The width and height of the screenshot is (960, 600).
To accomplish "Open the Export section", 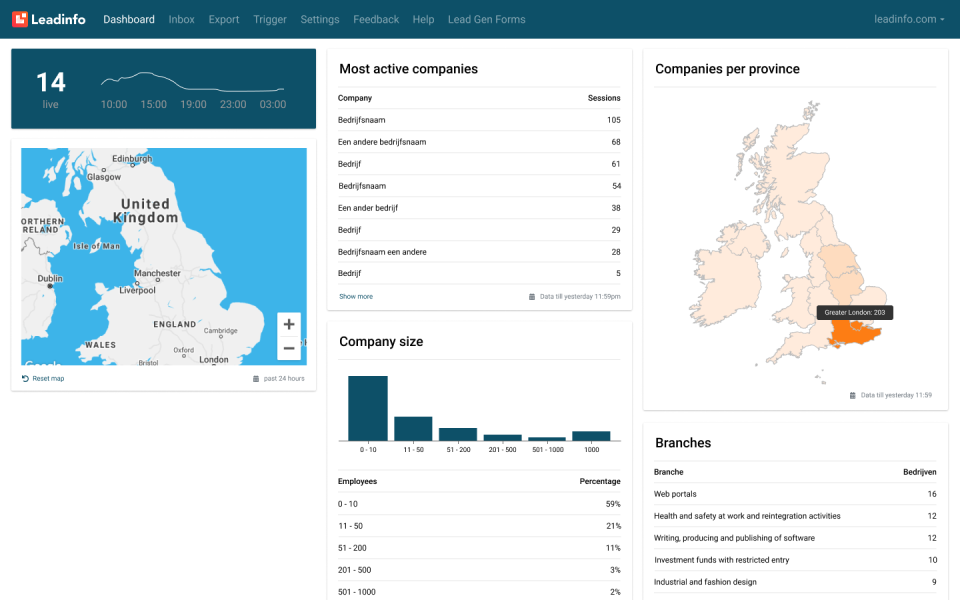I will (x=223, y=19).
